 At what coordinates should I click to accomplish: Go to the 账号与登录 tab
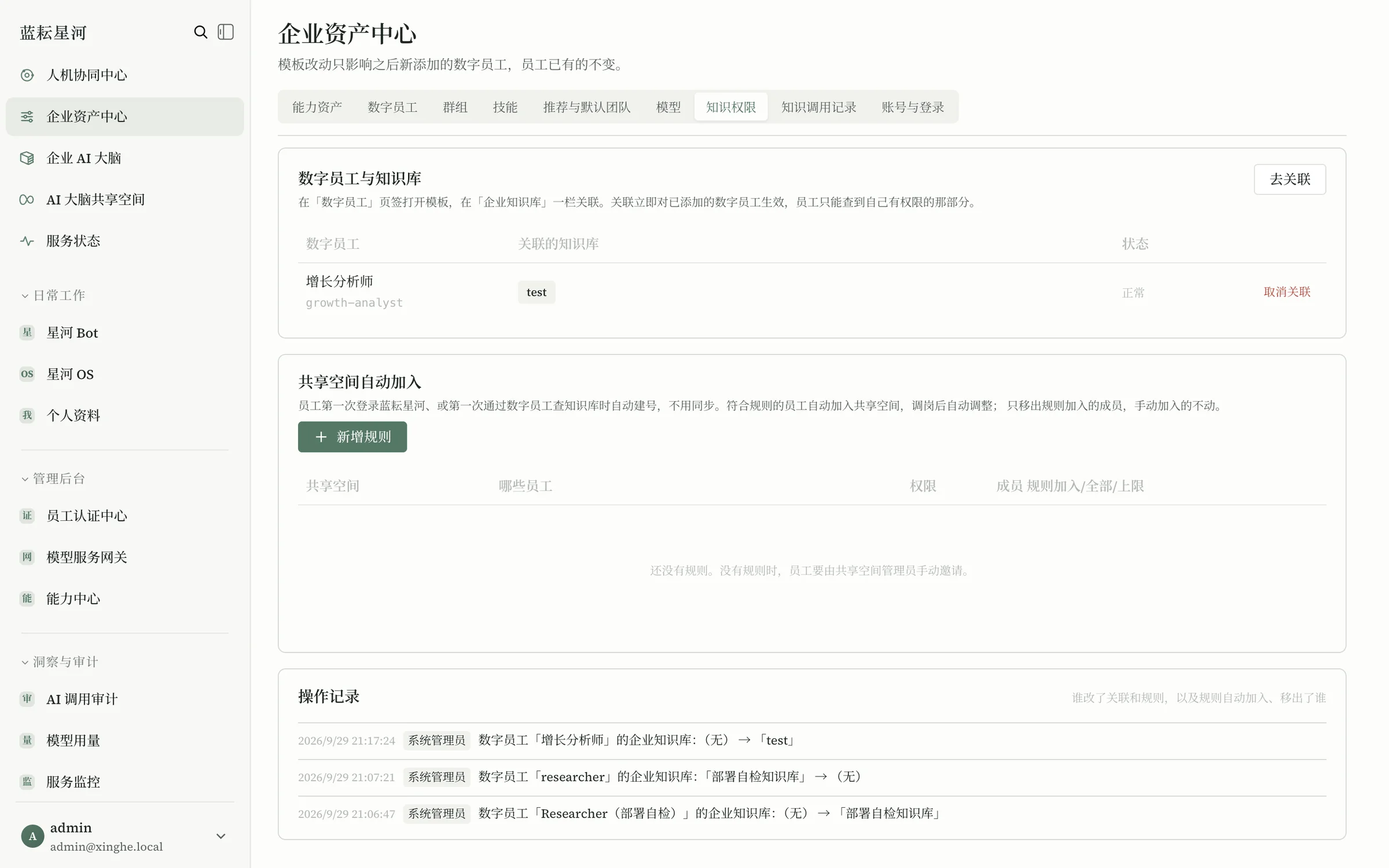click(x=913, y=107)
